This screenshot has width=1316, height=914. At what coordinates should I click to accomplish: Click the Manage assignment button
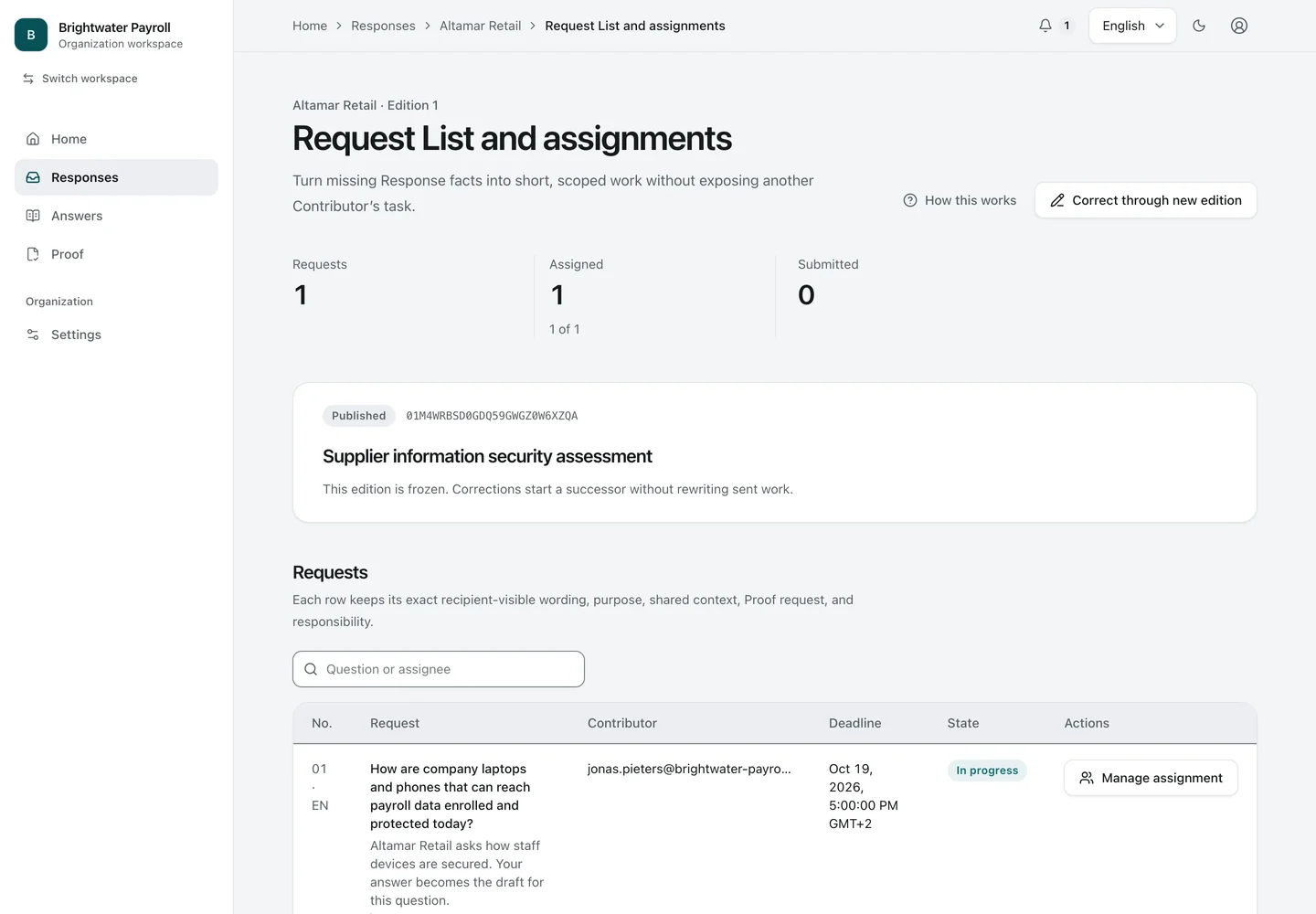(x=1151, y=778)
